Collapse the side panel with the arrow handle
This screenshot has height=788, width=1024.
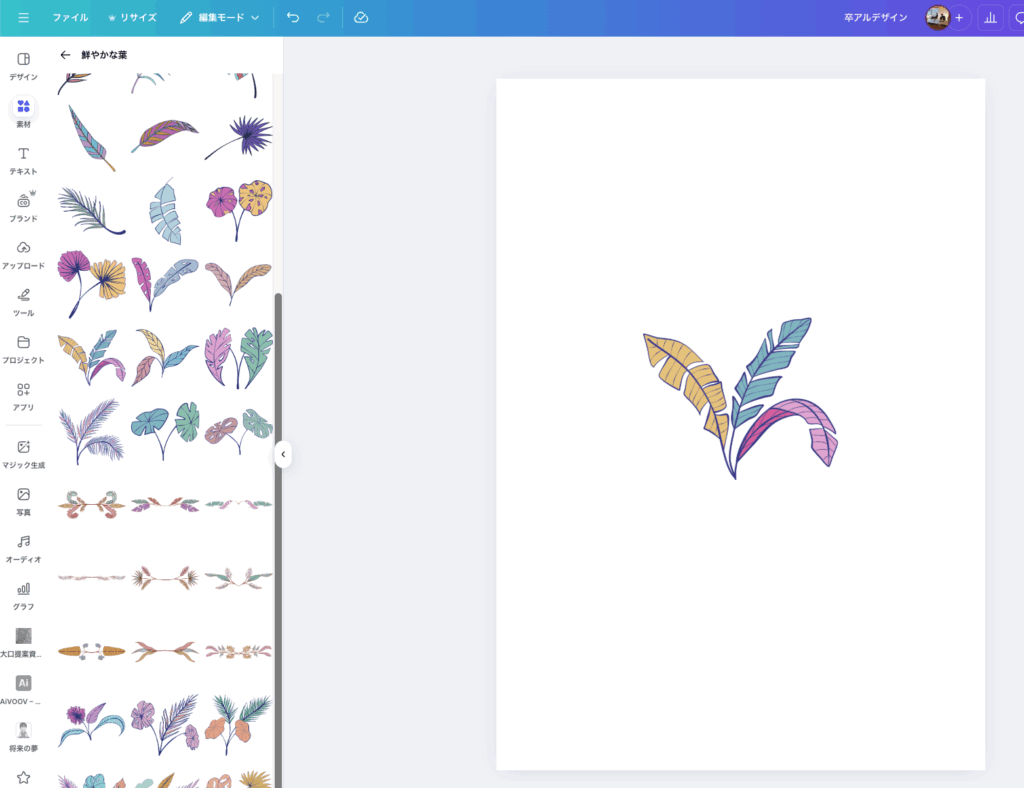[283, 454]
